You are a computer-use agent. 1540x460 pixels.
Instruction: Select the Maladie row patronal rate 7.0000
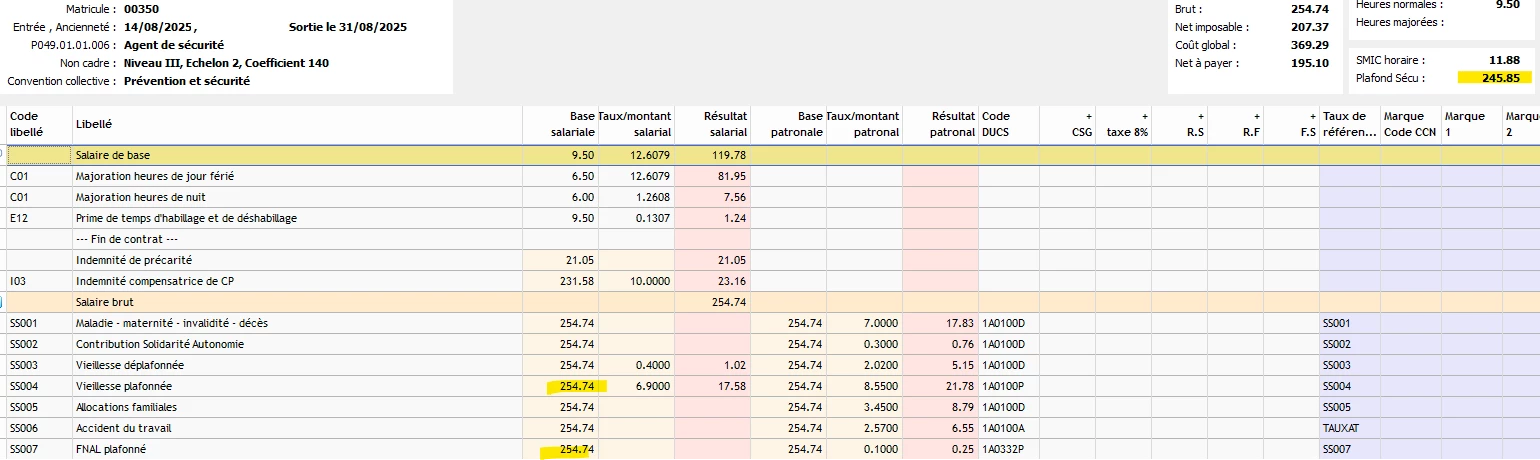click(879, 323)
